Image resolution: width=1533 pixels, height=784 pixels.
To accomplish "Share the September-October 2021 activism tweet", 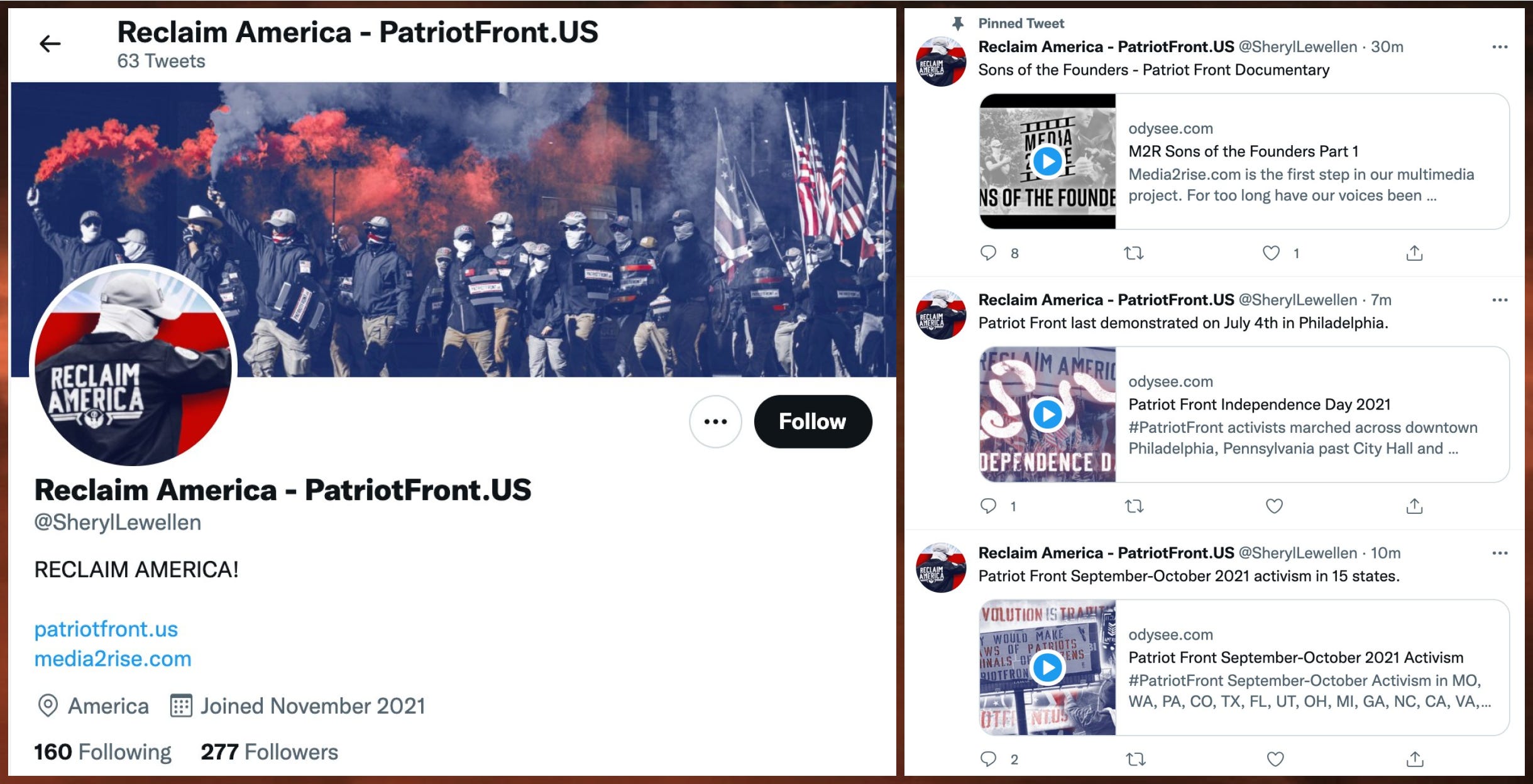I will coord(1414,759).
